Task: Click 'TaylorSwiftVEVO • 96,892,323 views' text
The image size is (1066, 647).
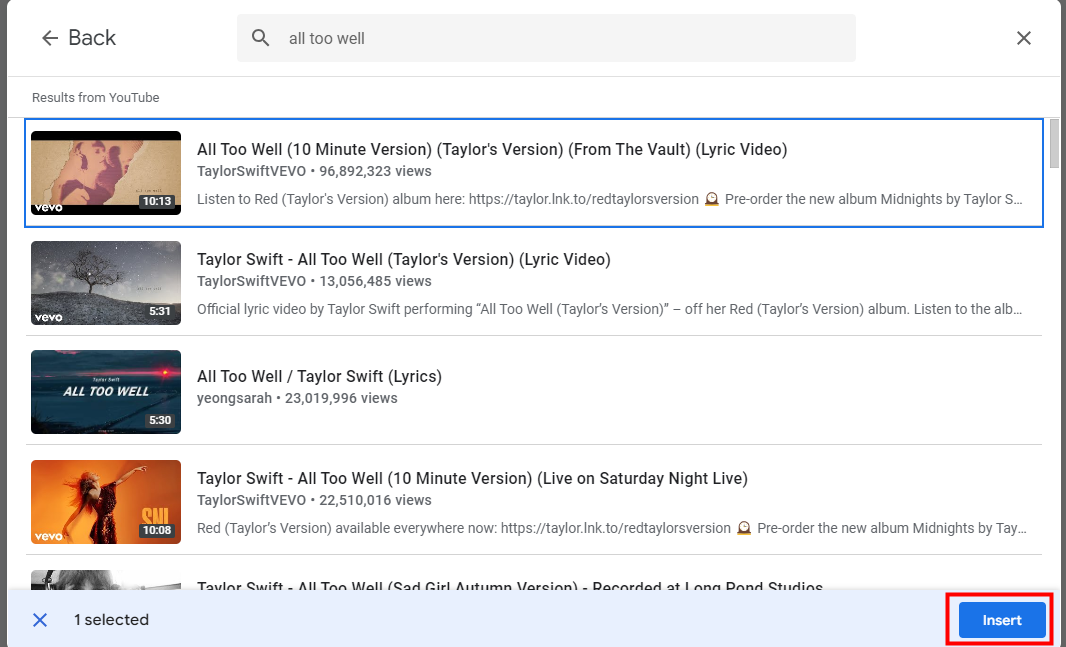Action: click(x=314, y=171)
